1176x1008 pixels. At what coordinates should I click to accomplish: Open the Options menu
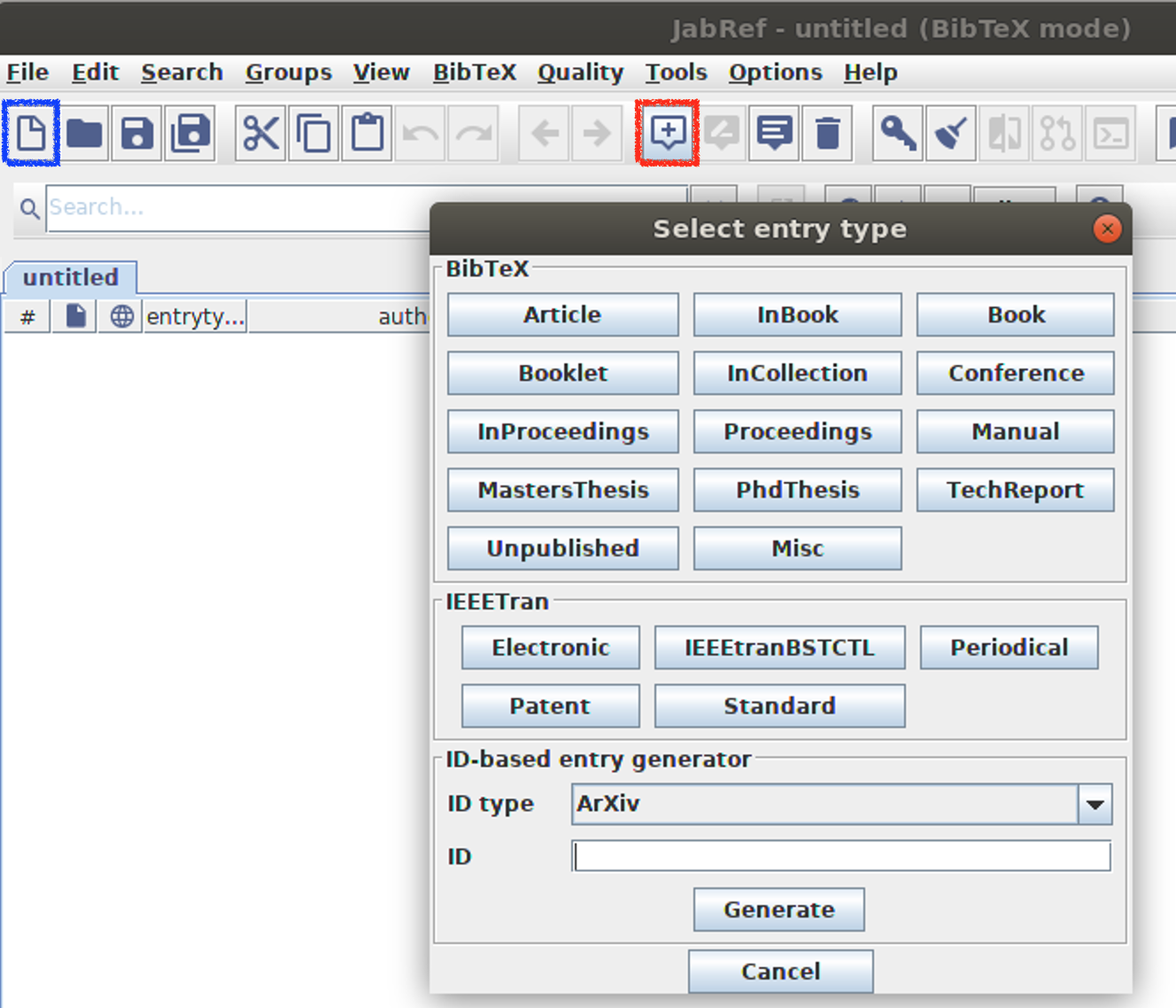775,72
